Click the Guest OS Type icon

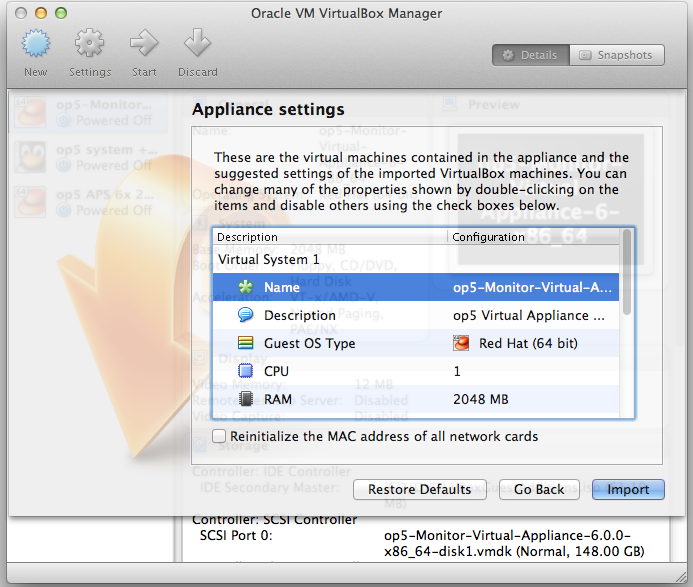(x=245, y=343)
